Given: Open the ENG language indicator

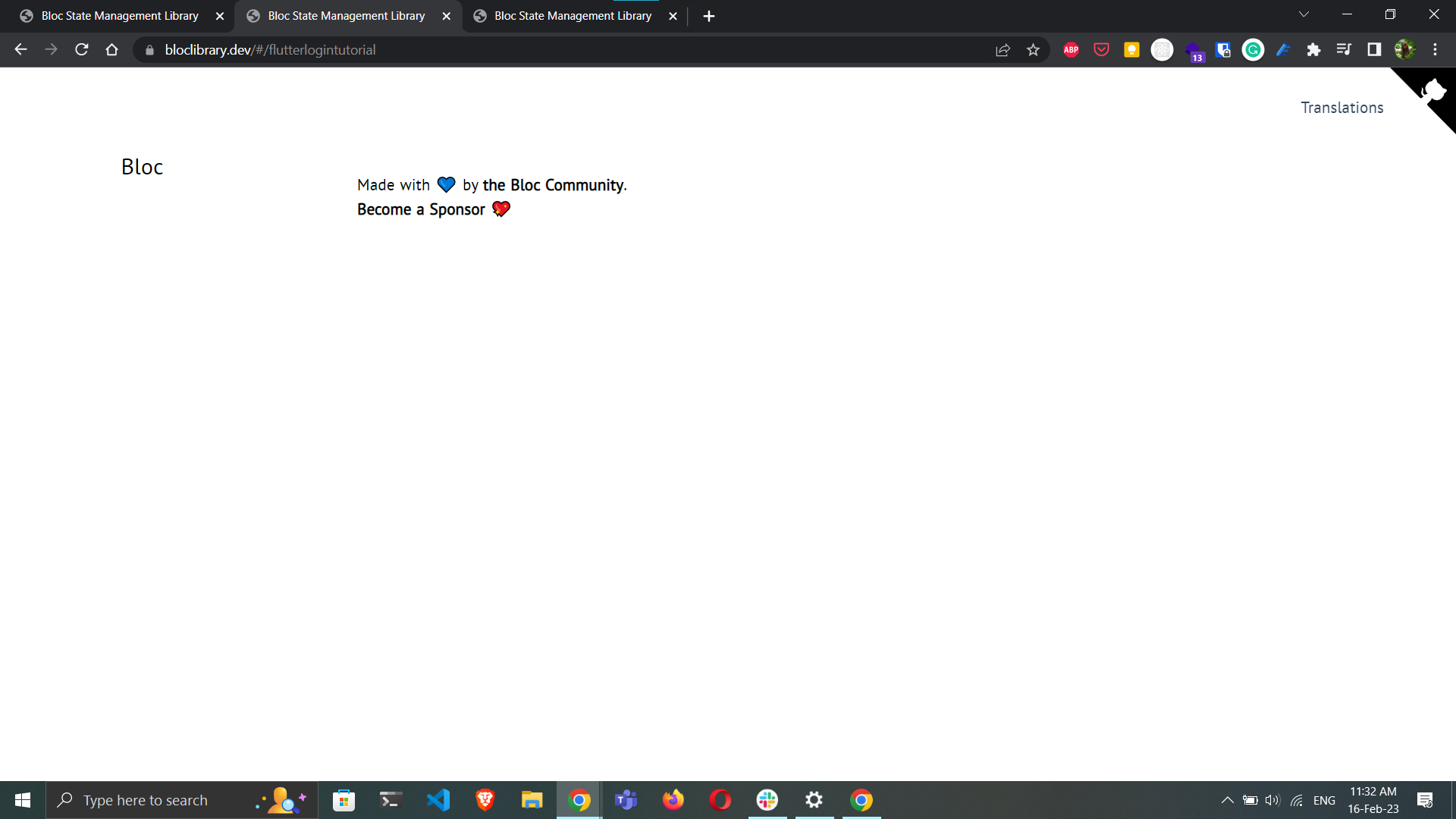Looking at the screenshot, I should [1324, 799].
